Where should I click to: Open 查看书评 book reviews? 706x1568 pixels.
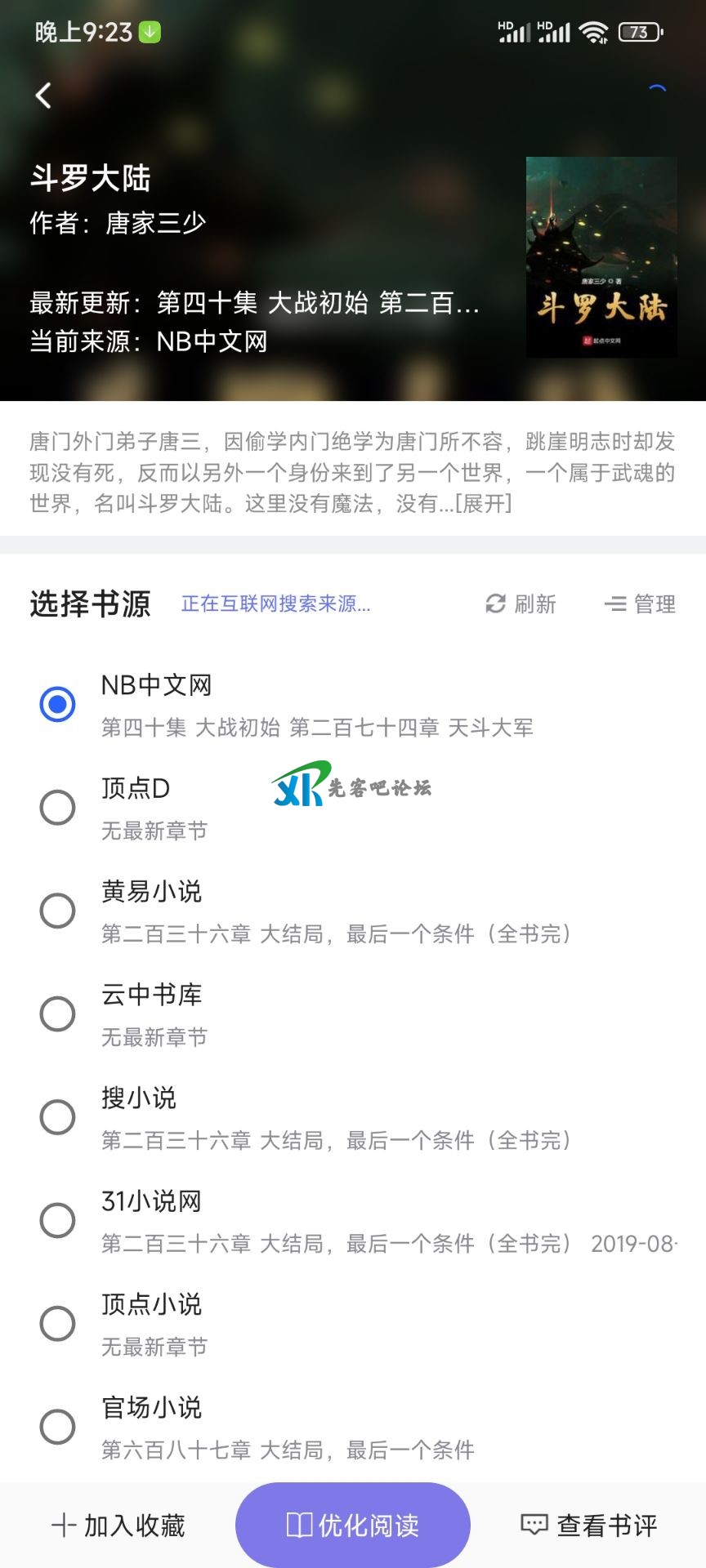tap(606, 1525)
